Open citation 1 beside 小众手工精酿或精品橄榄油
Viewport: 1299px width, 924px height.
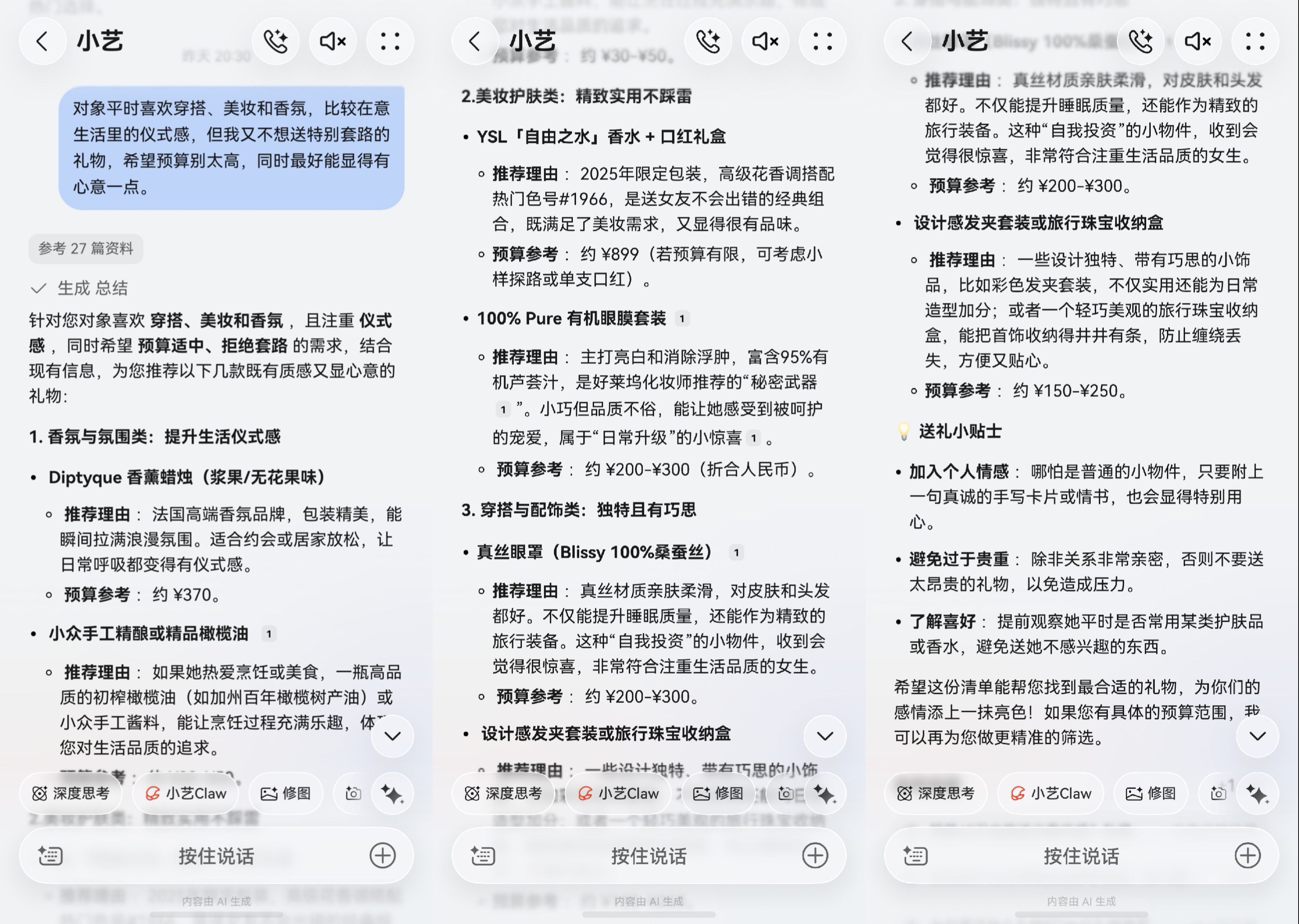pyautogui.click(x=269, y=634)
